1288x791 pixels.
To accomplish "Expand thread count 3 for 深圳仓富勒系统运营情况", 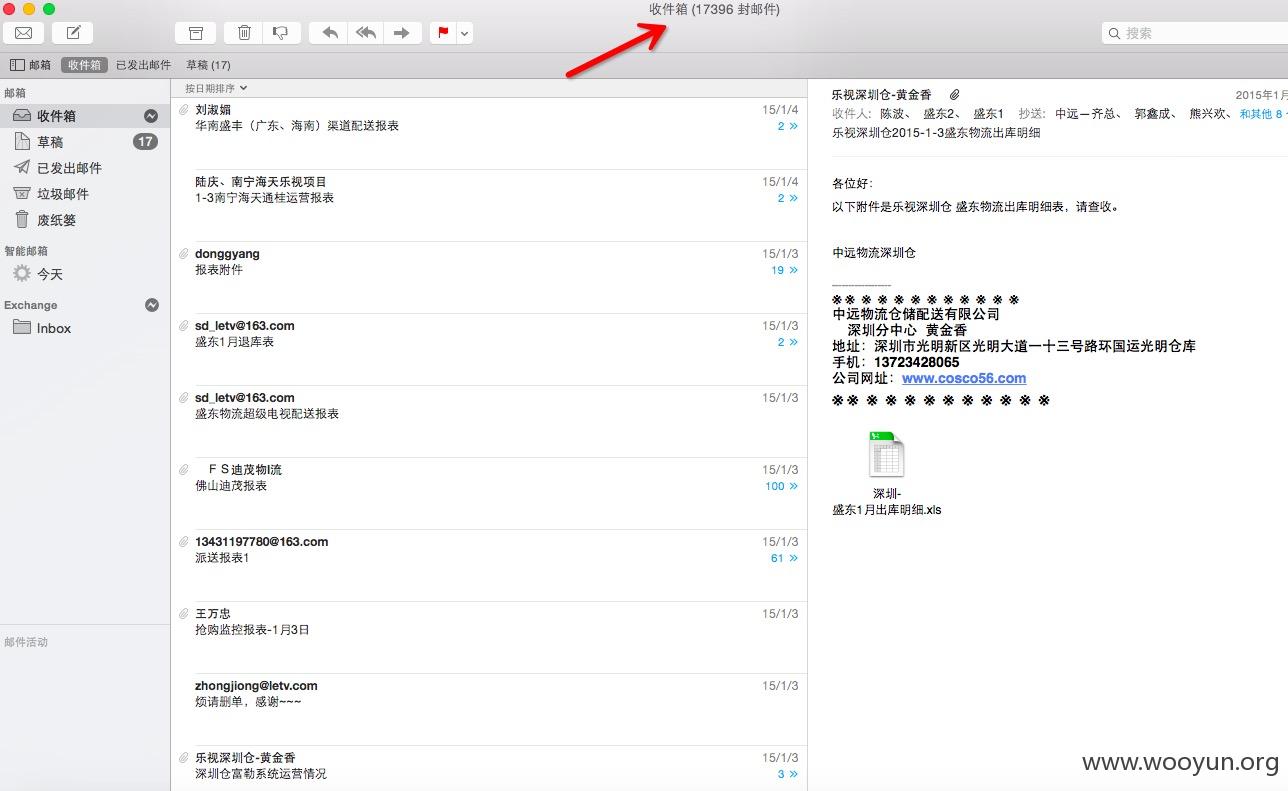I will [x=788, y=774].
